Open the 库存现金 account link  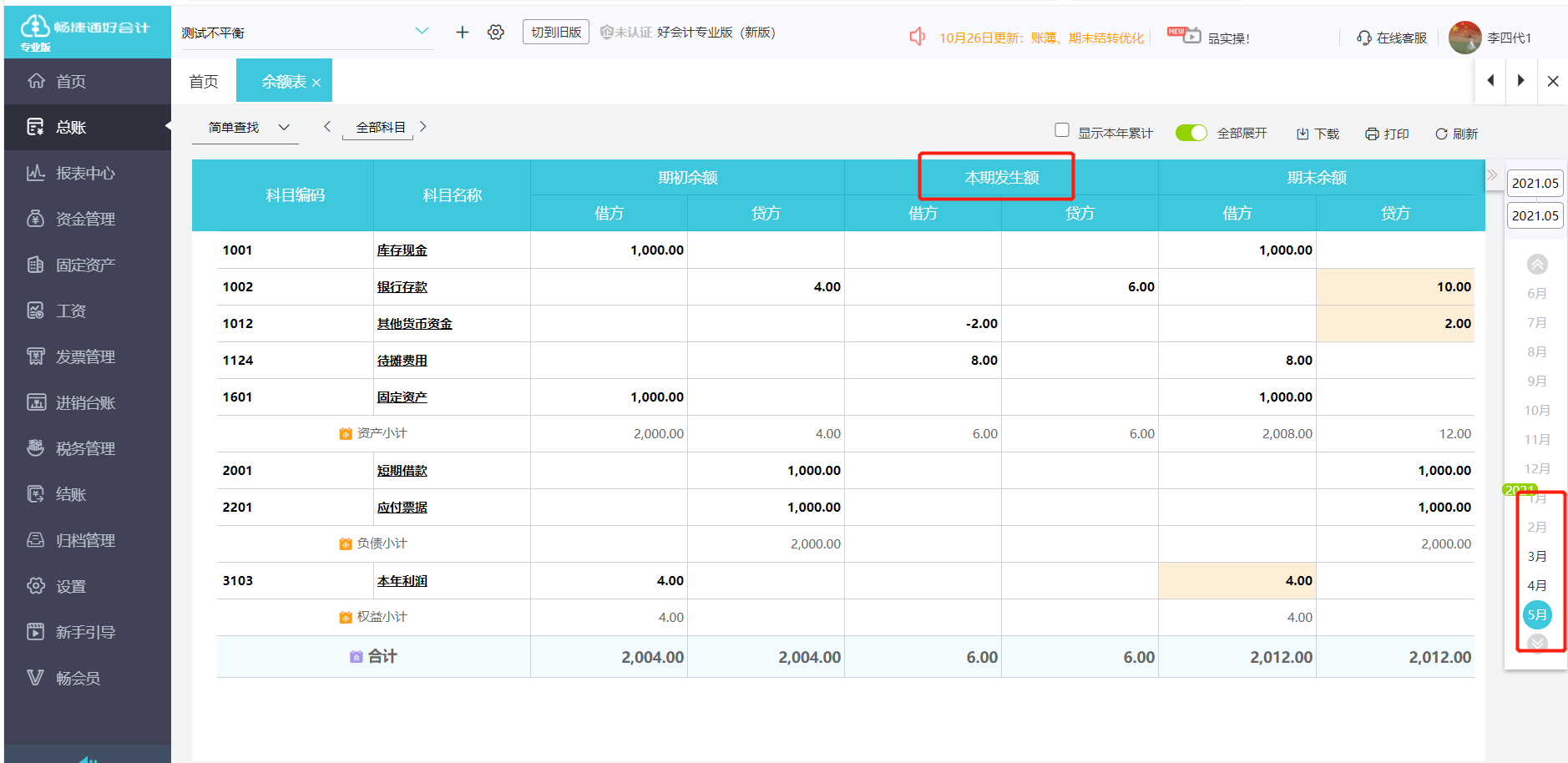point(402,250)
